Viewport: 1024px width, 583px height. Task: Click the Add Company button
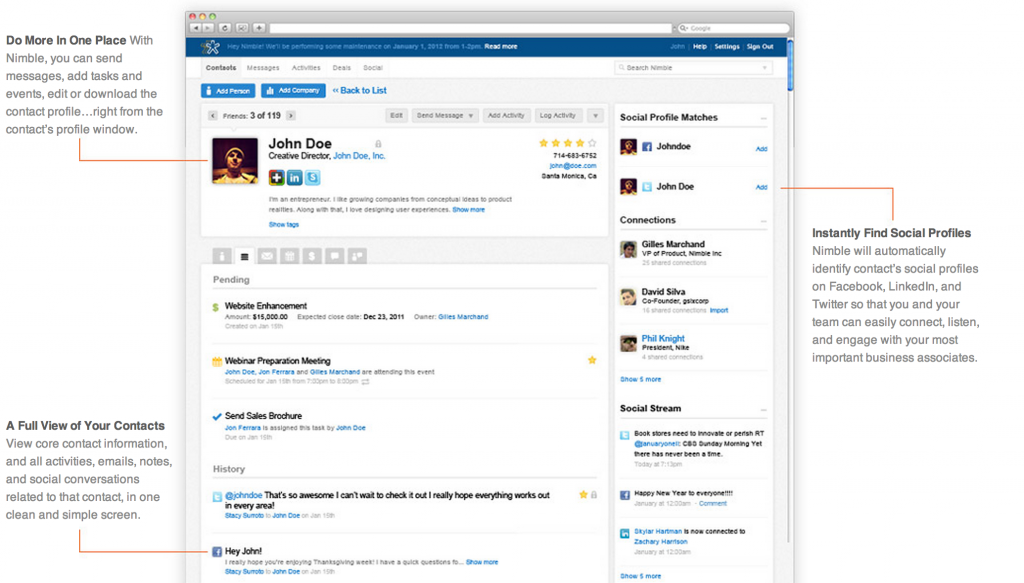pyautogui.click(x=293, y=91)
